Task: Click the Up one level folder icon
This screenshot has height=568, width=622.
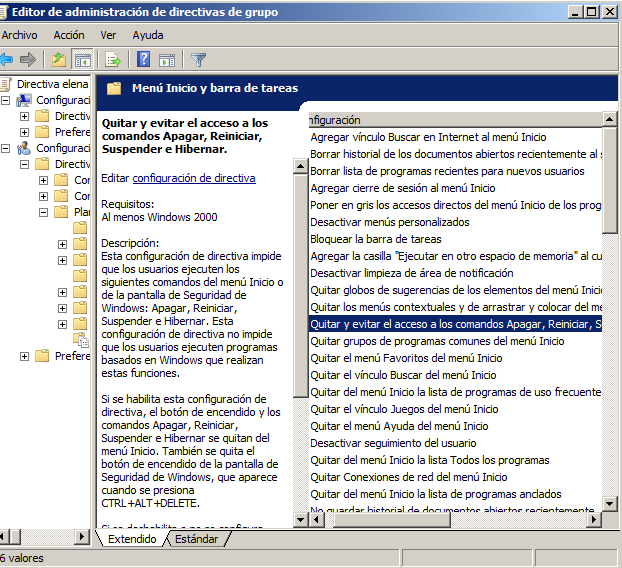Action: (59, 60)
